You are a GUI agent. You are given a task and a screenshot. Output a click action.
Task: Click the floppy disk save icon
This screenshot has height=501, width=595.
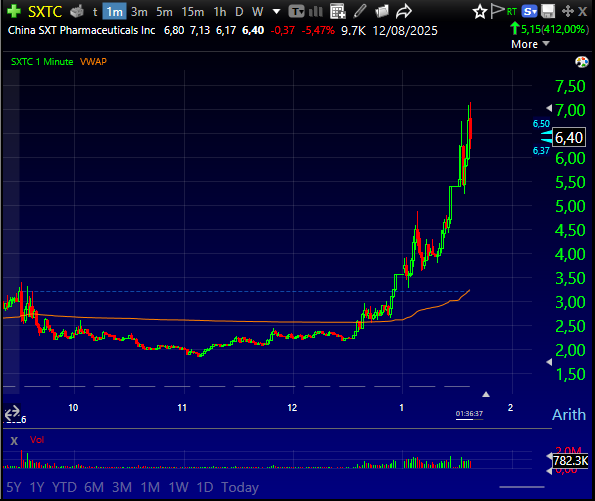pyautogui.click(x=548, y=11)
